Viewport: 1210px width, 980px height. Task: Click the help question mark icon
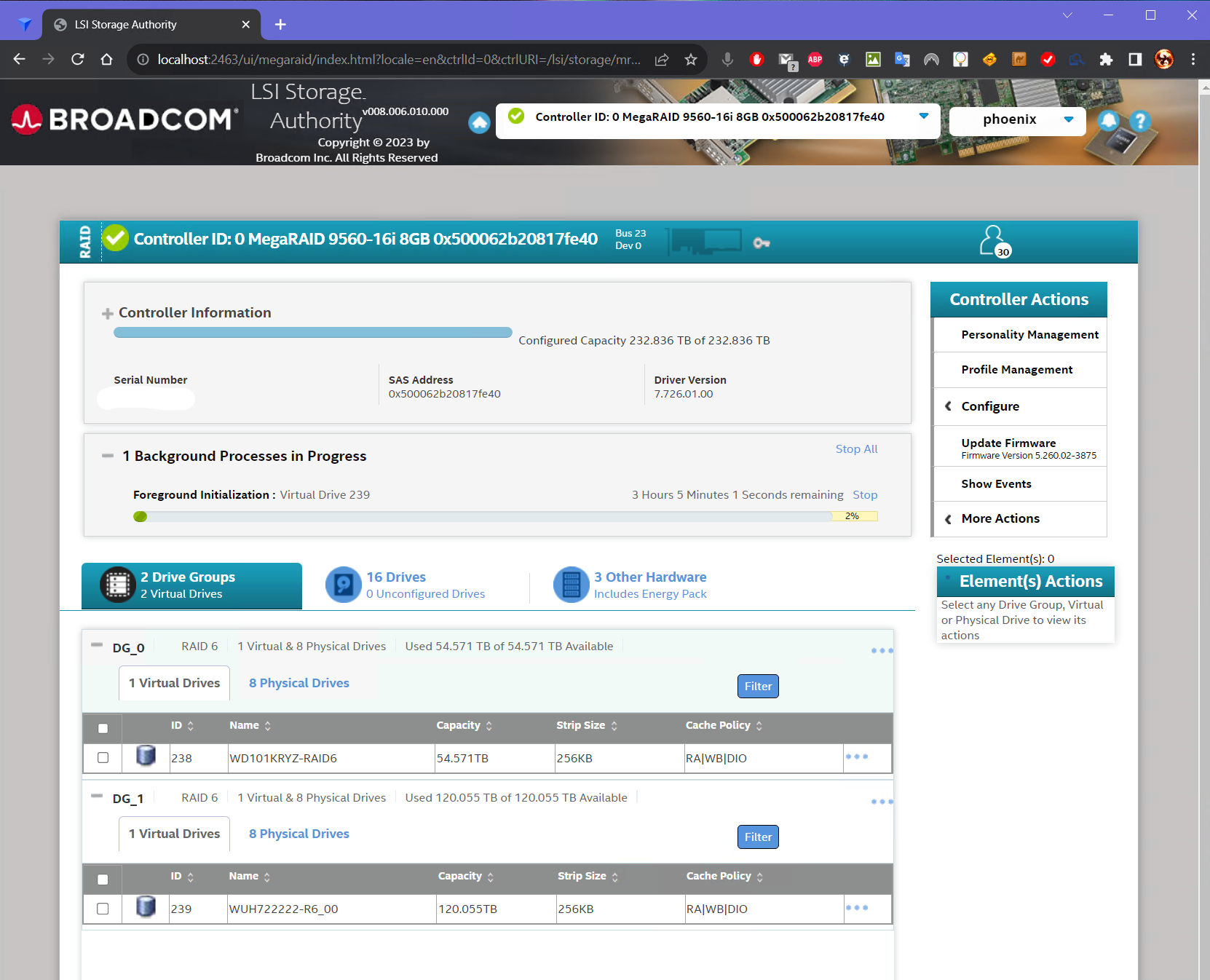[1140, 120]
